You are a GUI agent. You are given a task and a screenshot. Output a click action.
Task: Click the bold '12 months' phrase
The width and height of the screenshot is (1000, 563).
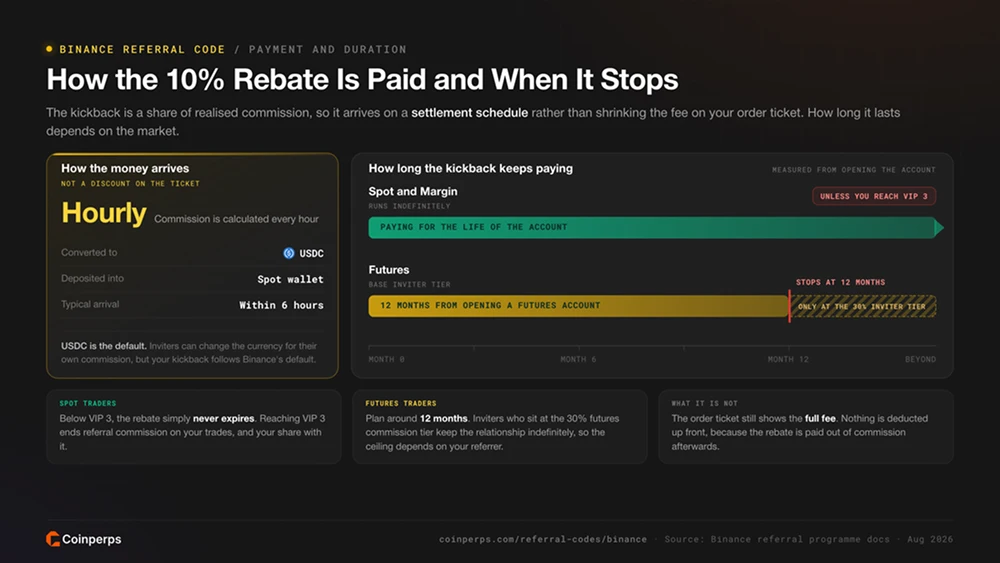coord(443,419)
